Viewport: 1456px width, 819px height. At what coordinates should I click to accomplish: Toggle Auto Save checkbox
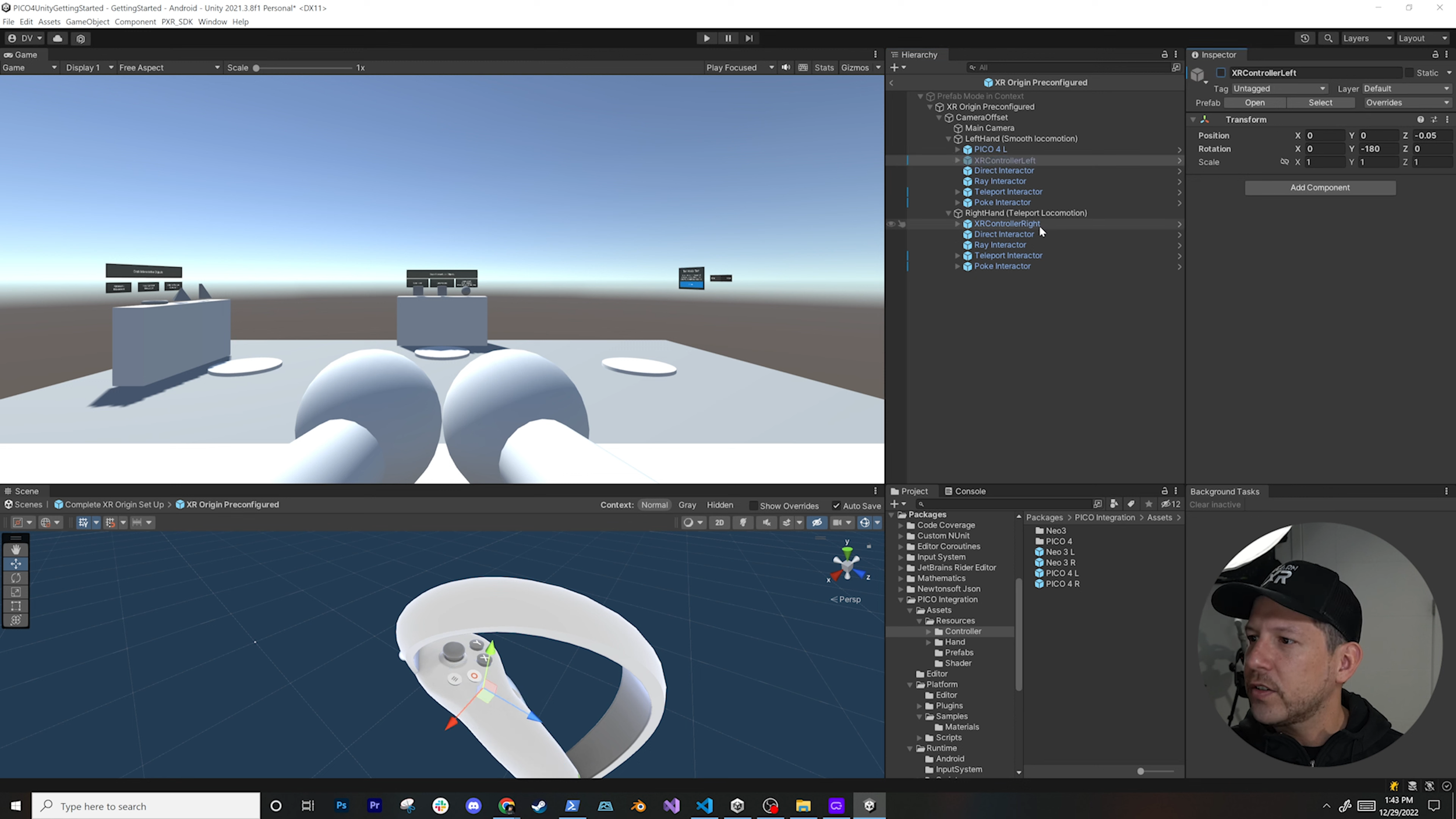[x=836, y=506]
